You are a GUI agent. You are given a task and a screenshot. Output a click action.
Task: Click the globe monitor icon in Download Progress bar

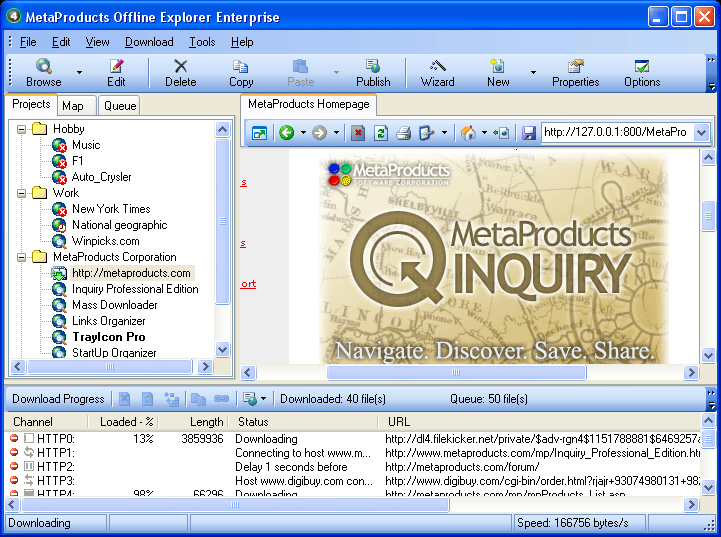click(250, 399)
